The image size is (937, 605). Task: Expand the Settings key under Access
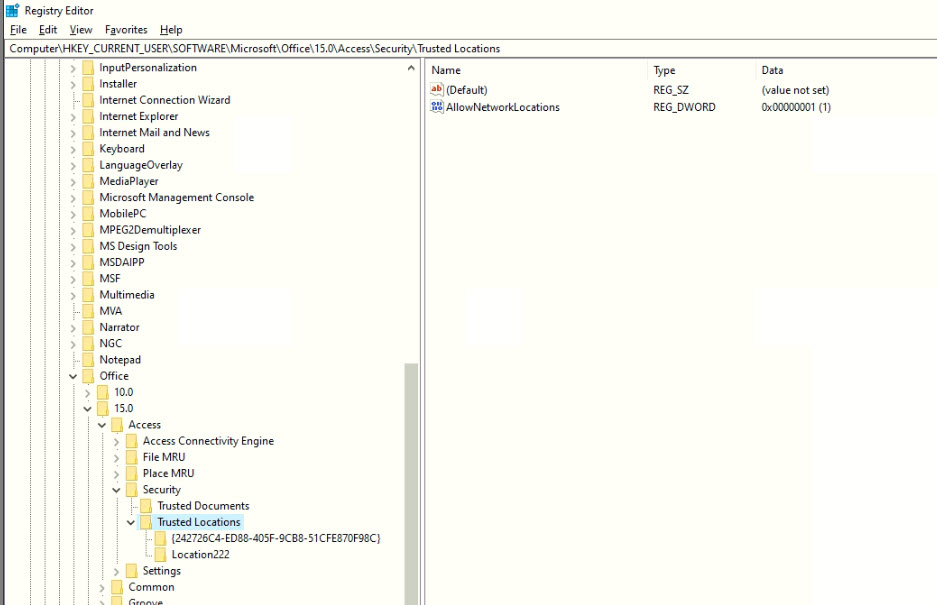click(x=117, y=571)
